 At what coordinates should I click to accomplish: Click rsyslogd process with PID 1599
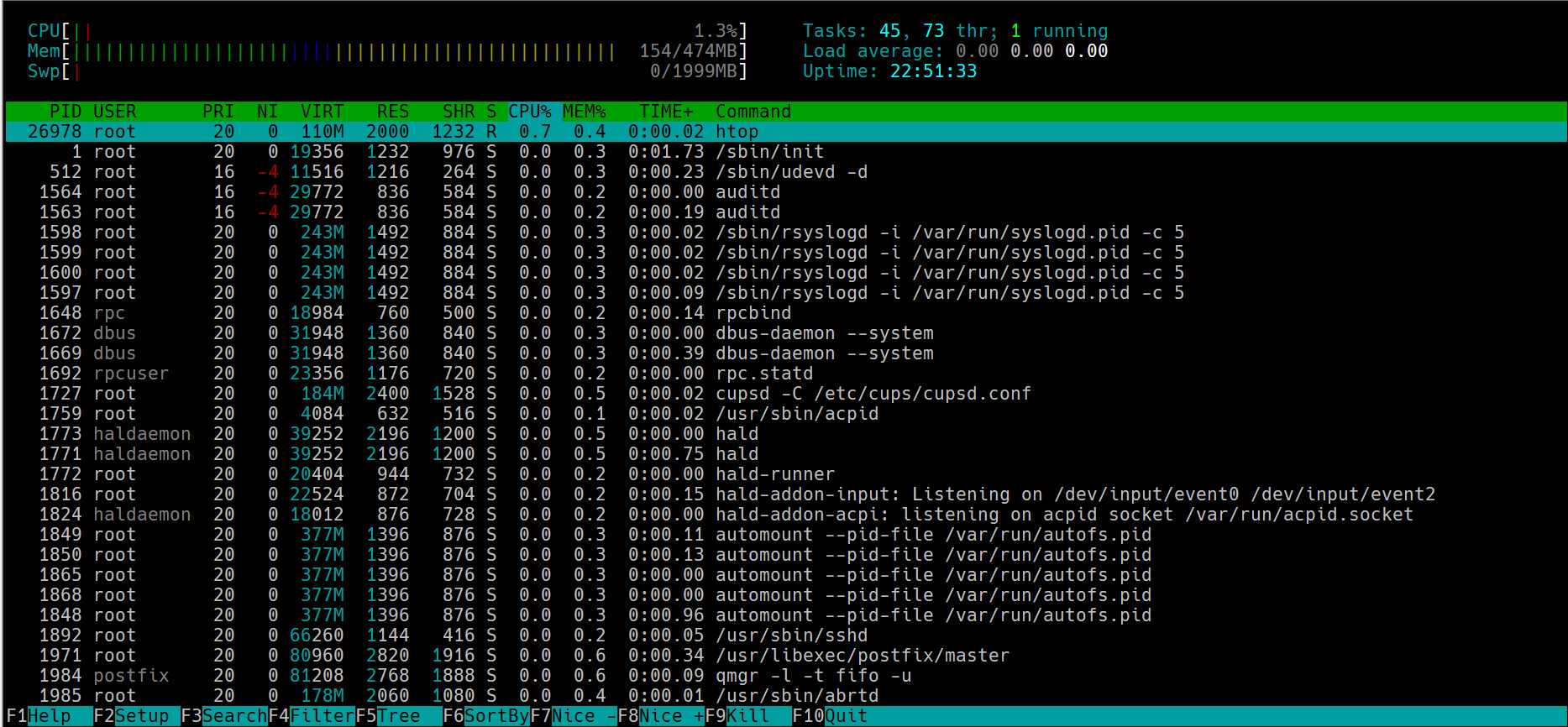(x=786, y=253)
